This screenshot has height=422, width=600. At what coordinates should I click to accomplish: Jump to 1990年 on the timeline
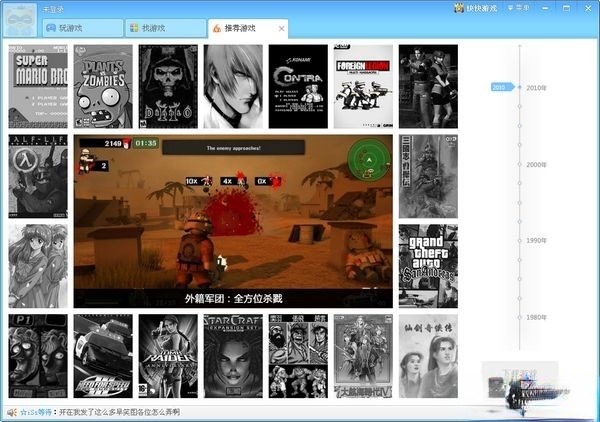(x=536, y=241)
